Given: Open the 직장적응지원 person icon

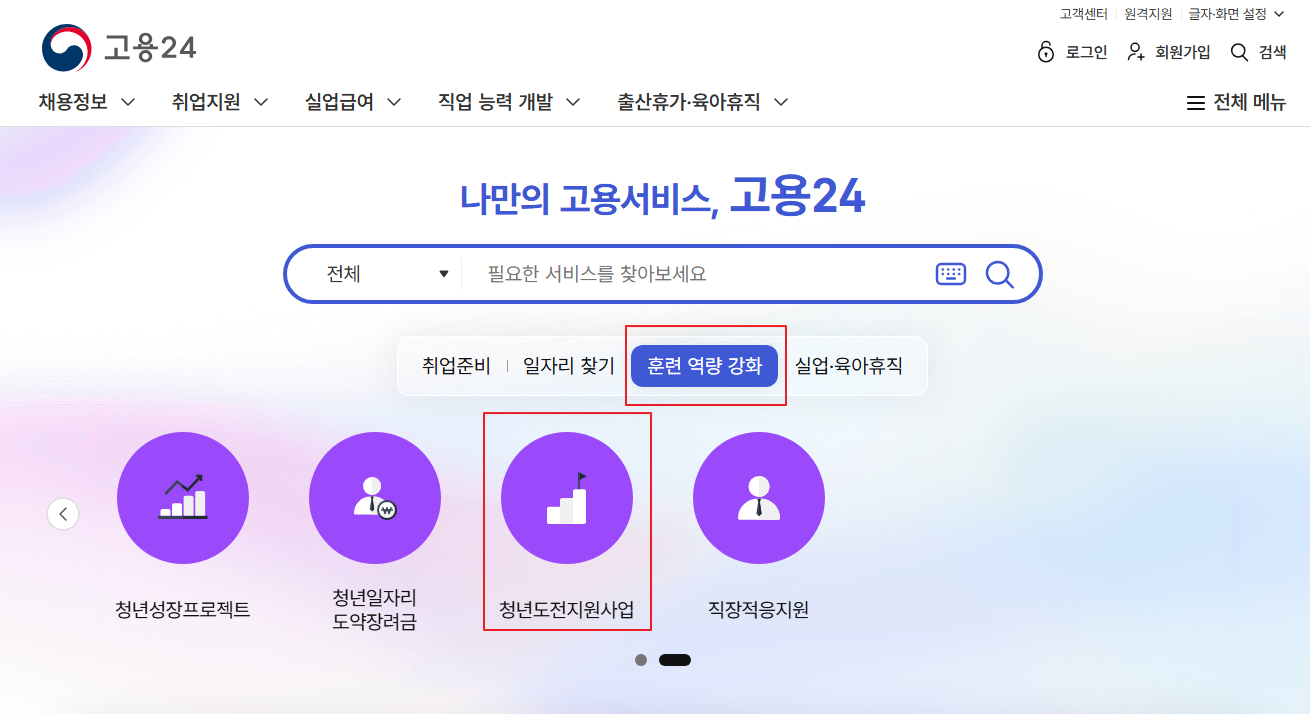Looking at the screenshot, I should [x=759, y=498].
